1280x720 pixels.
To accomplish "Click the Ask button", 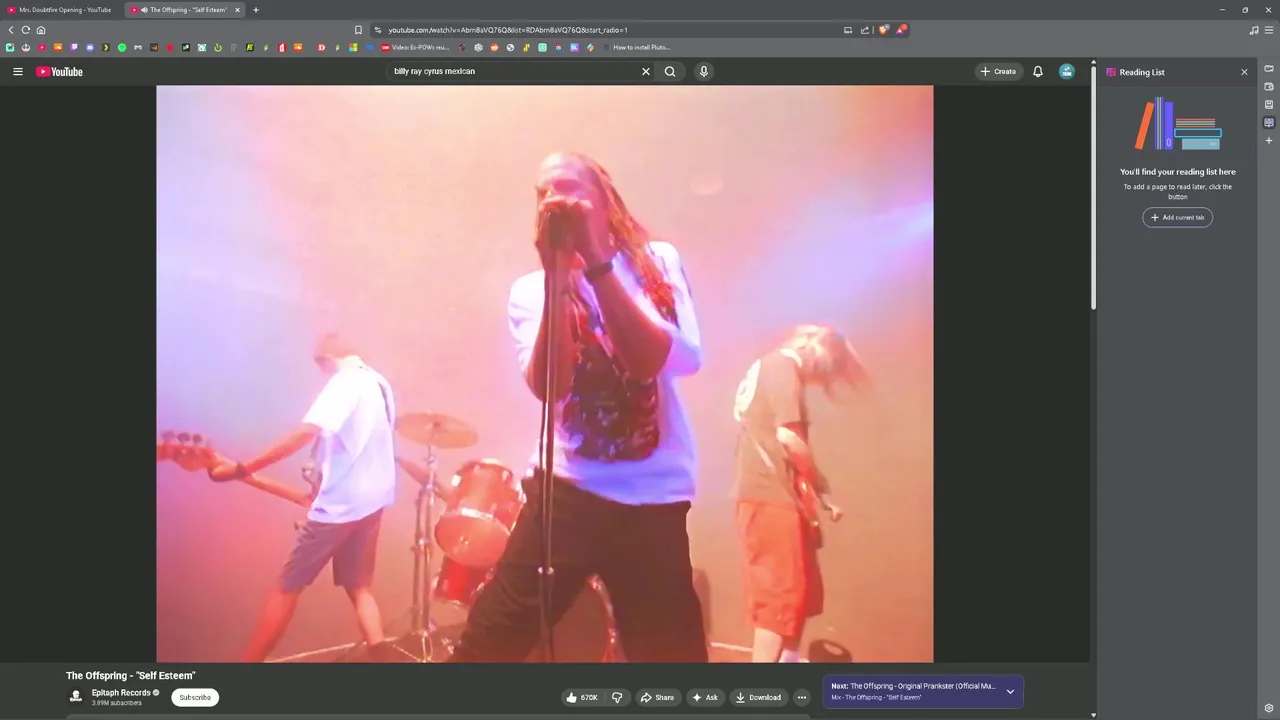I will pos(705,697).
